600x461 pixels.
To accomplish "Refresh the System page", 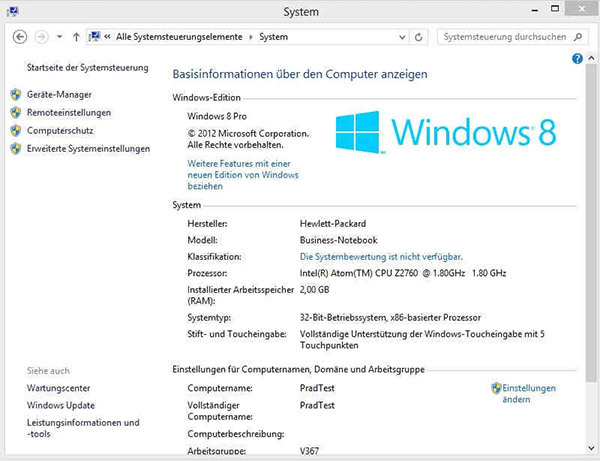I will pos(419,37).
